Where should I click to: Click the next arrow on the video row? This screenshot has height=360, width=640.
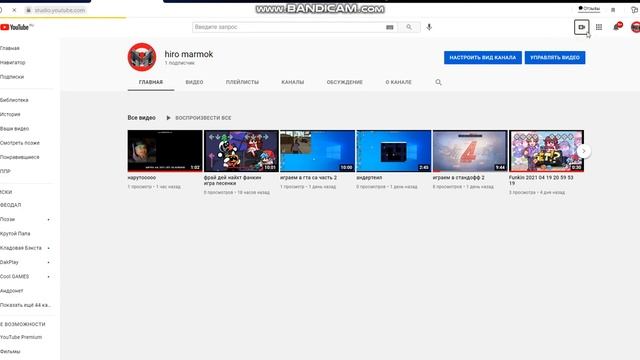point(584,151)
